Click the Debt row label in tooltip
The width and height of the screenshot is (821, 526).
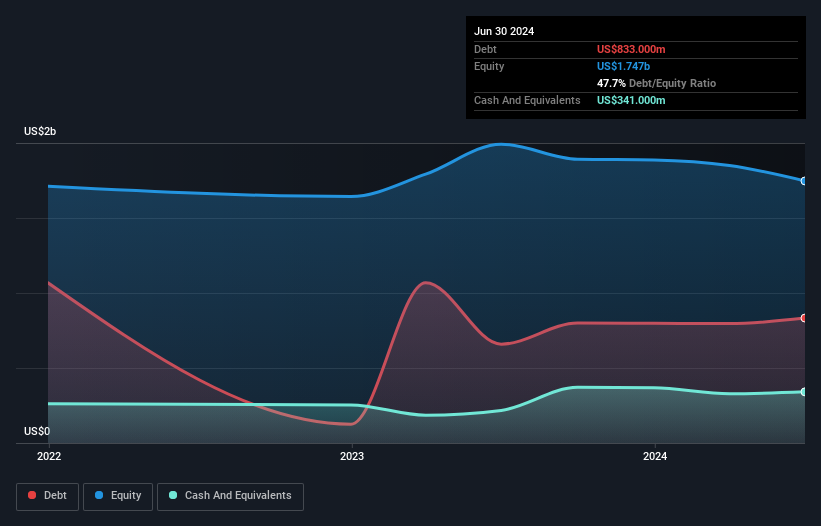point(485,49)
